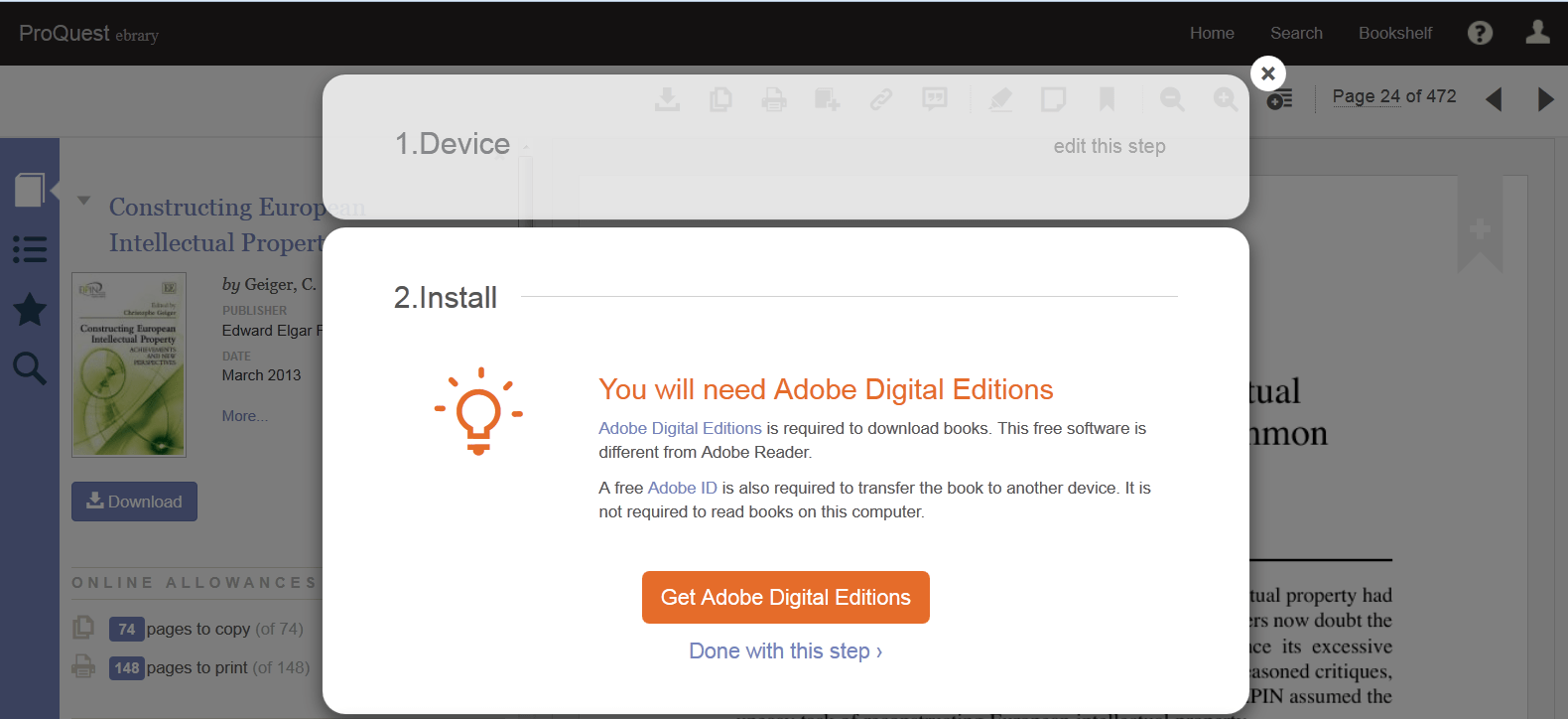Click the author name Geiger, C.
The height and width of the screenshot is (719, 1568).
coord(280,284)
